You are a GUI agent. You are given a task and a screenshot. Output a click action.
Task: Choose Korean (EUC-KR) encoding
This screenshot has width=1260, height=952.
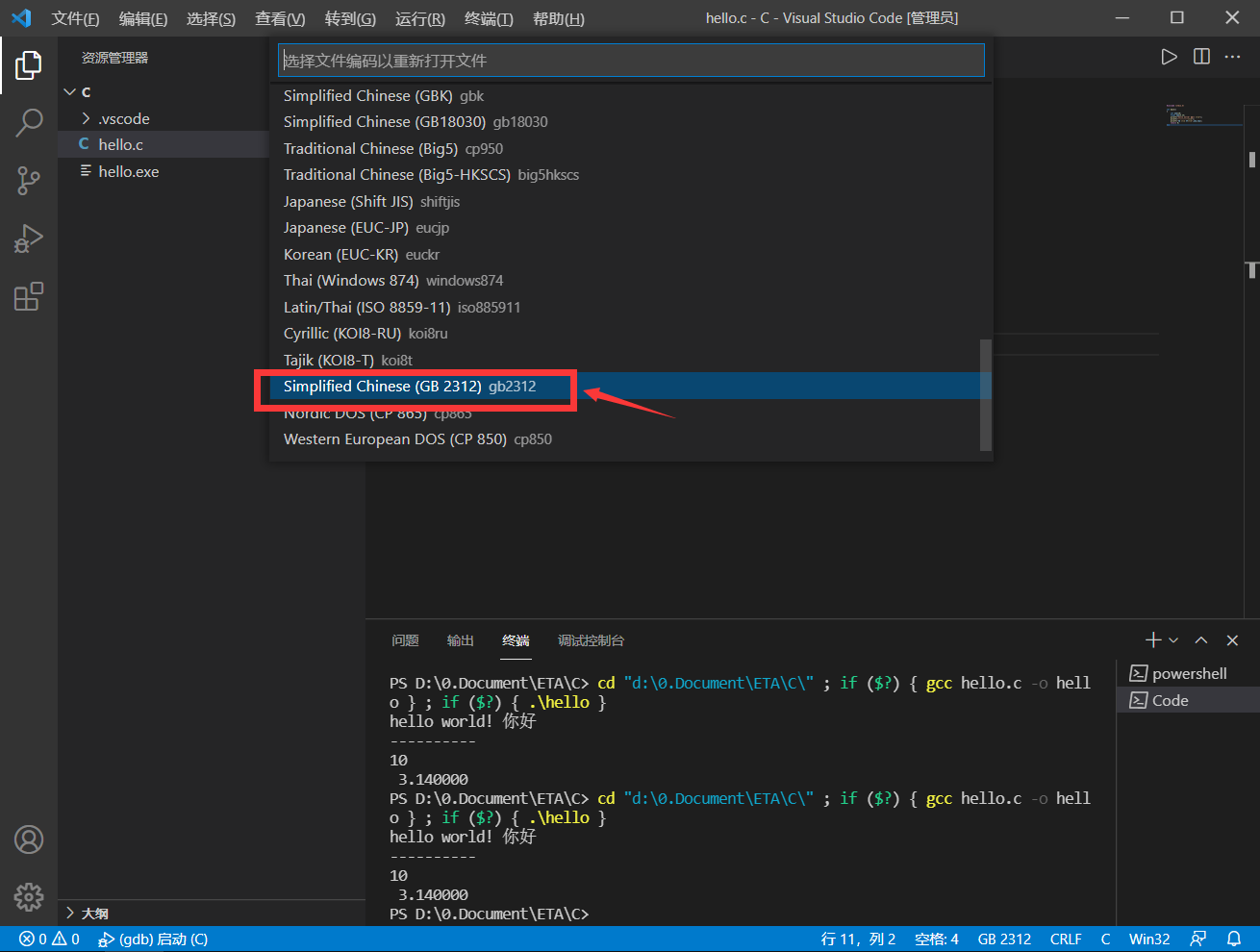click(631, 255)
